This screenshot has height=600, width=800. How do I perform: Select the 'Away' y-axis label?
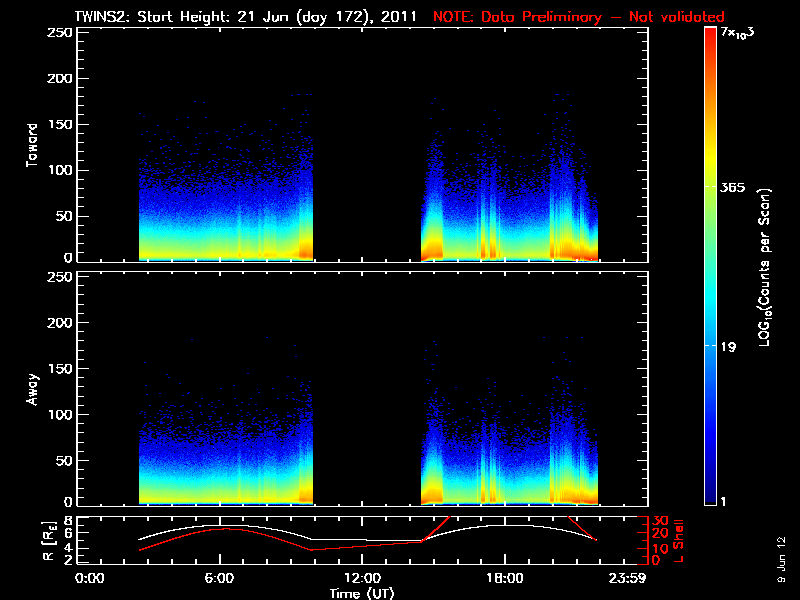coord(33,389)
